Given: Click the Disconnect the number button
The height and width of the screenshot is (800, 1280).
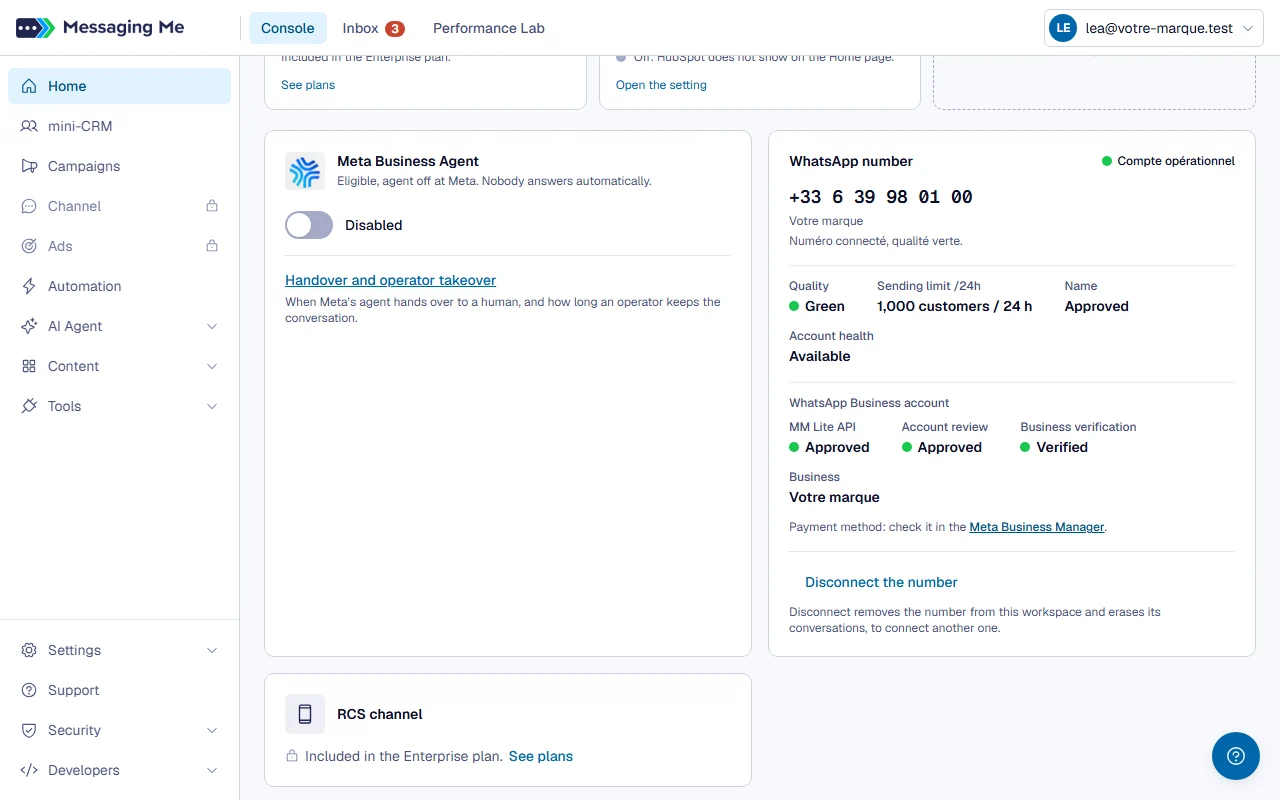Looking at the screenshot, I should [x=881, y=582].
